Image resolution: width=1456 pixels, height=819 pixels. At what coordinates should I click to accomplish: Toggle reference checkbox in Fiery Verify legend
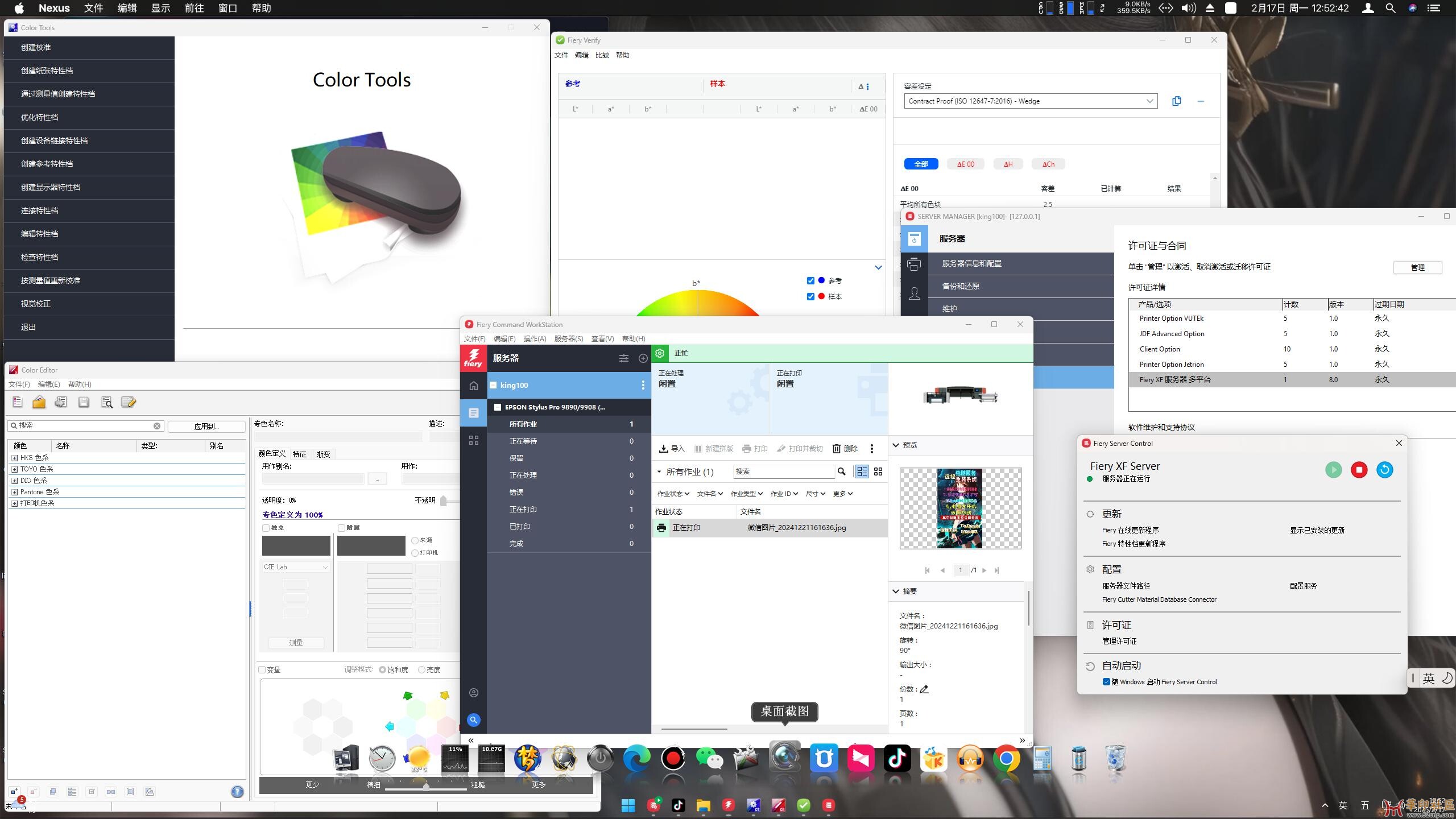[810, 280]
